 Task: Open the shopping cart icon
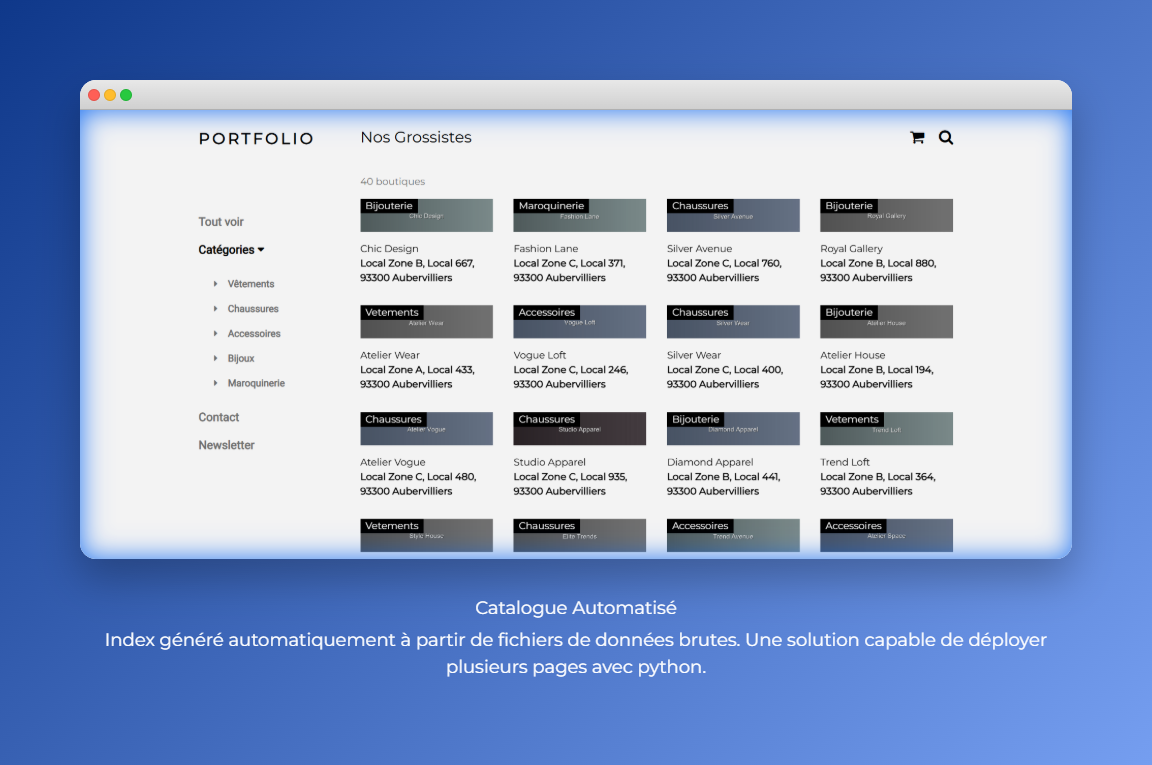pos(917,137)
